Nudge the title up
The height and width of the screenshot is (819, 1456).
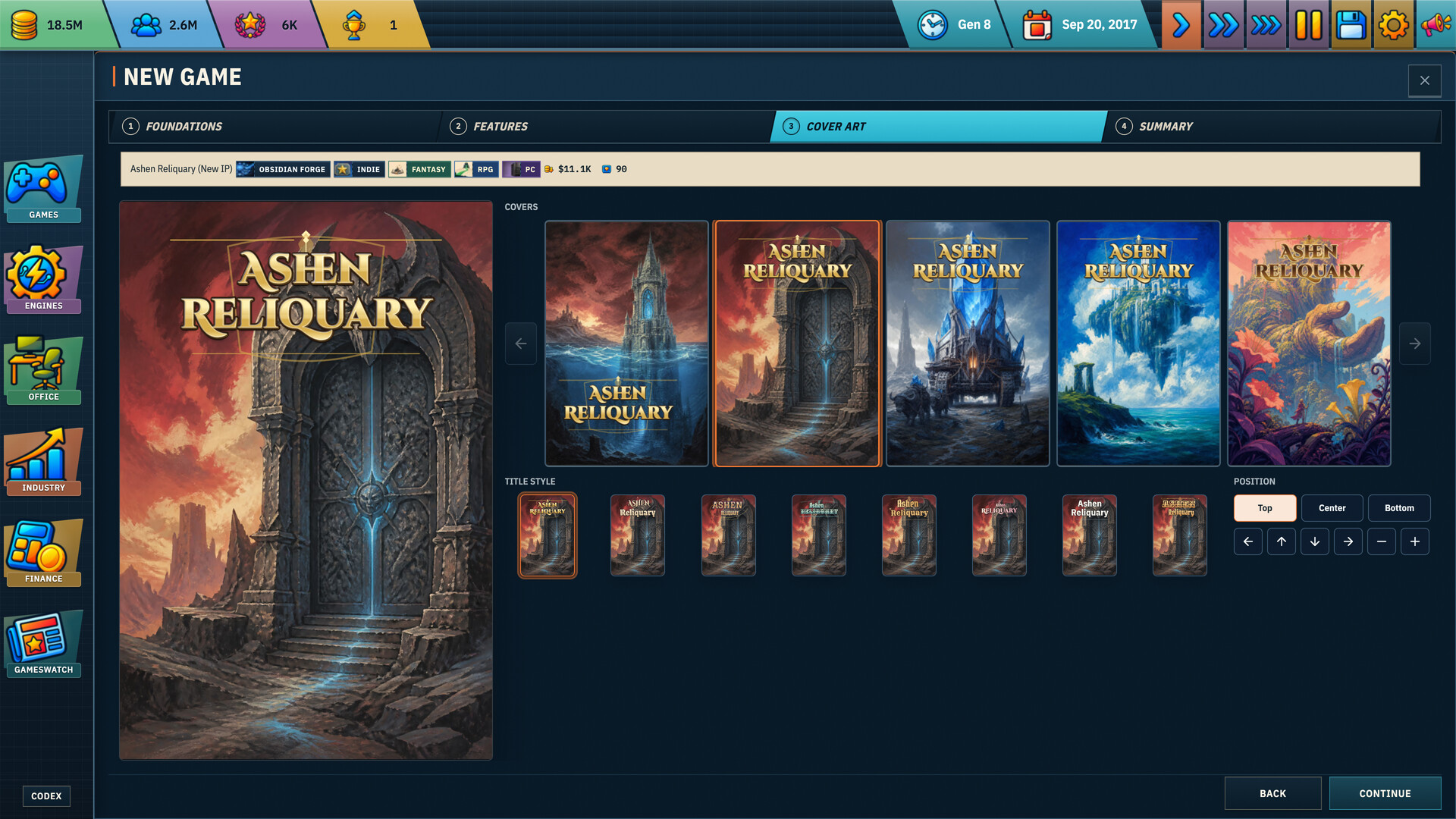click(x=1282, y=541)
